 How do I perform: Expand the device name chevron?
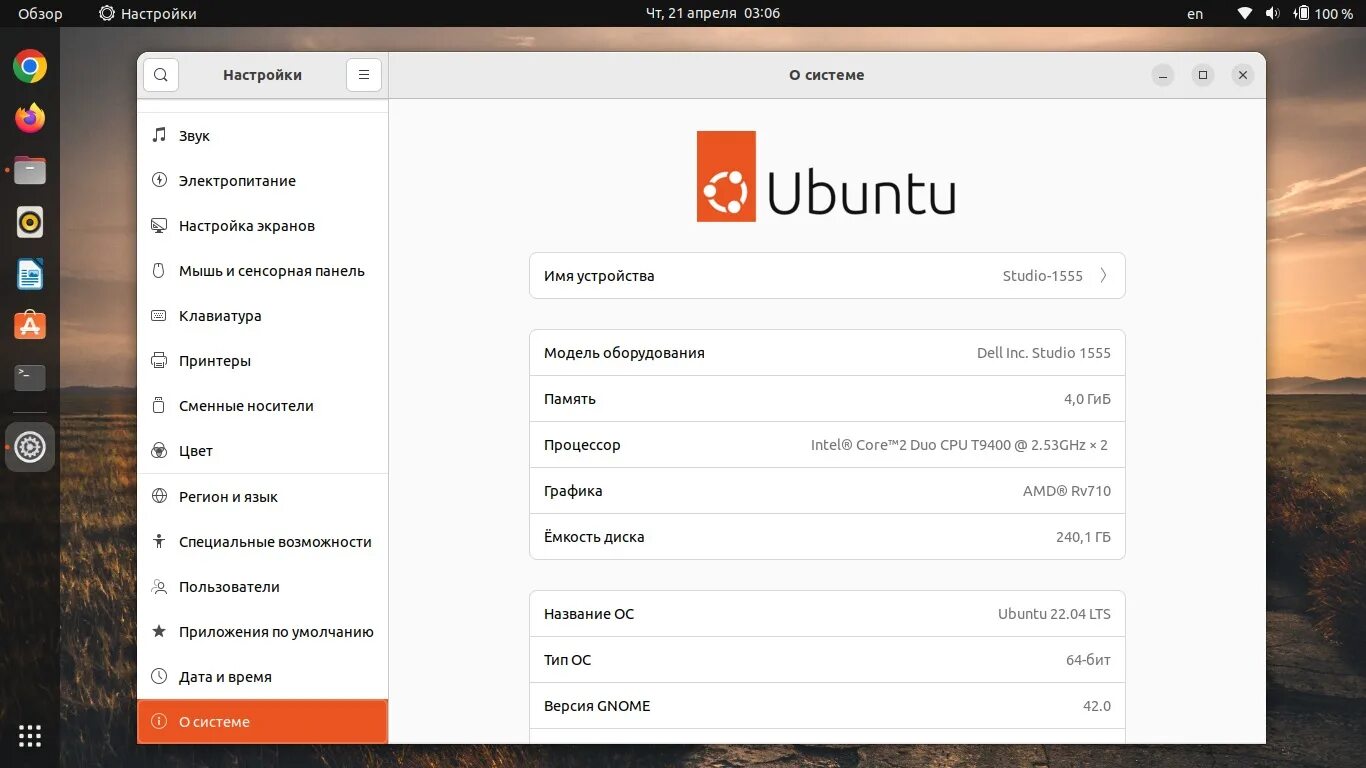[1103, 276]
